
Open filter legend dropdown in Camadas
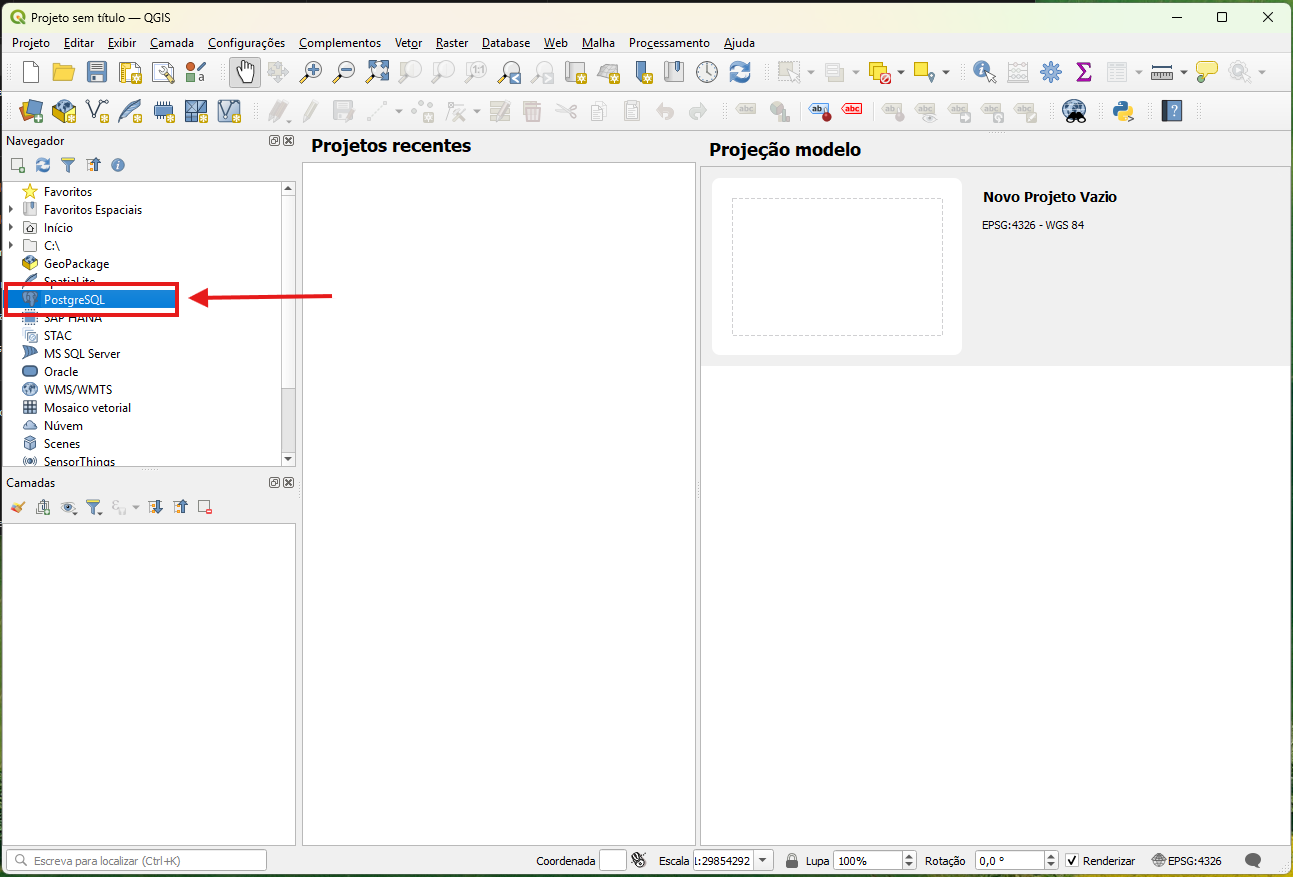click(x=94, y=507)
